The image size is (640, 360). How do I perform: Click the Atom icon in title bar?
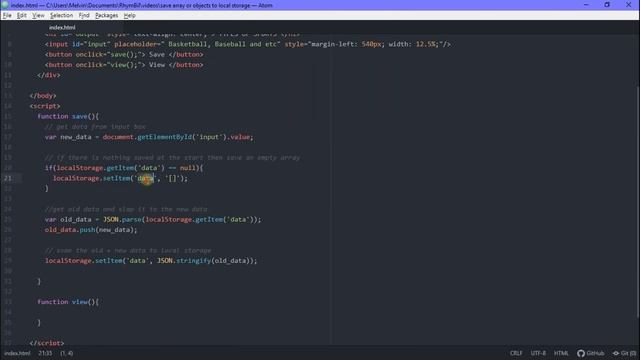(x=5, y=5)
